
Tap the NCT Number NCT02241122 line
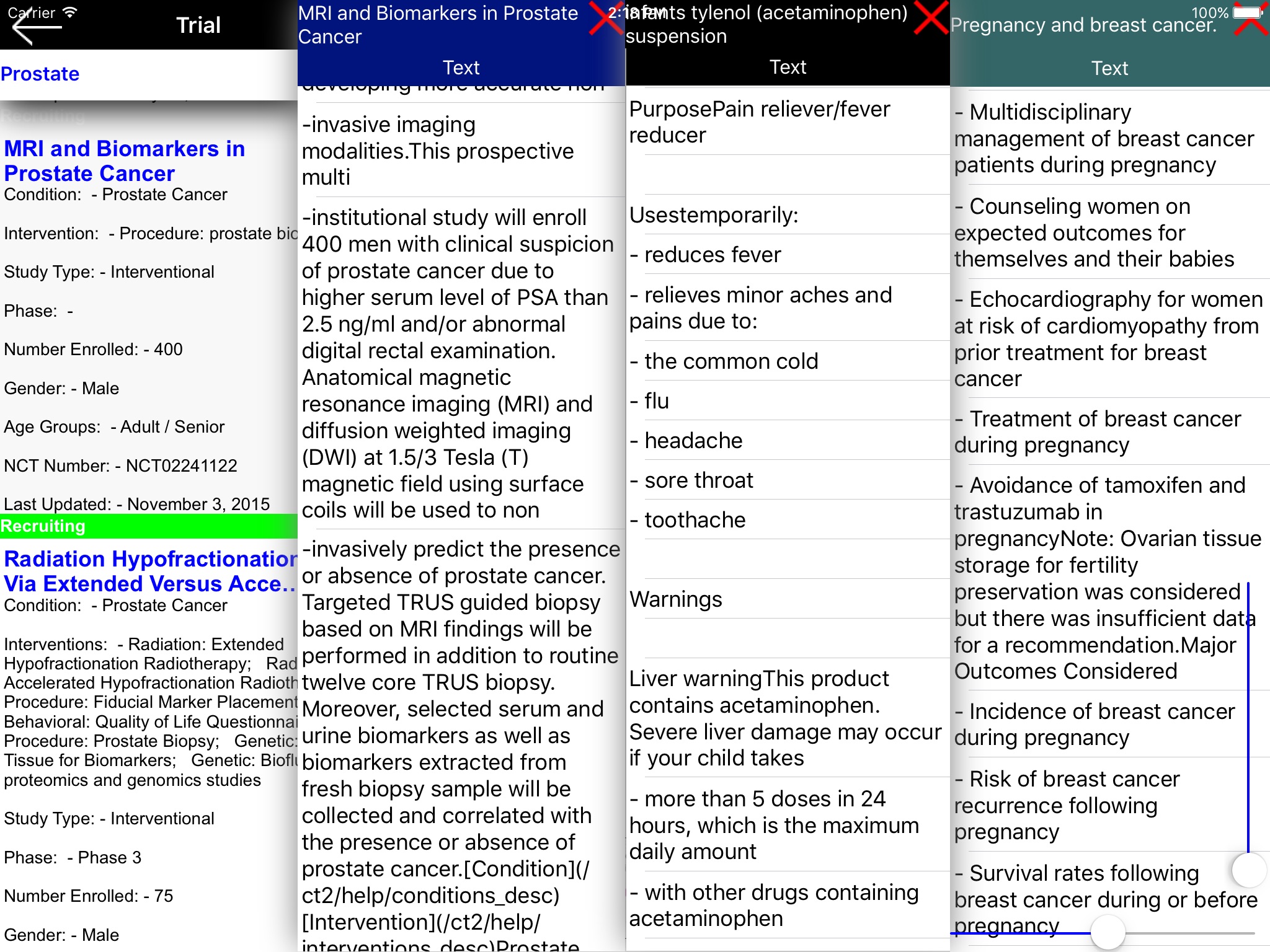pos(121,465)
